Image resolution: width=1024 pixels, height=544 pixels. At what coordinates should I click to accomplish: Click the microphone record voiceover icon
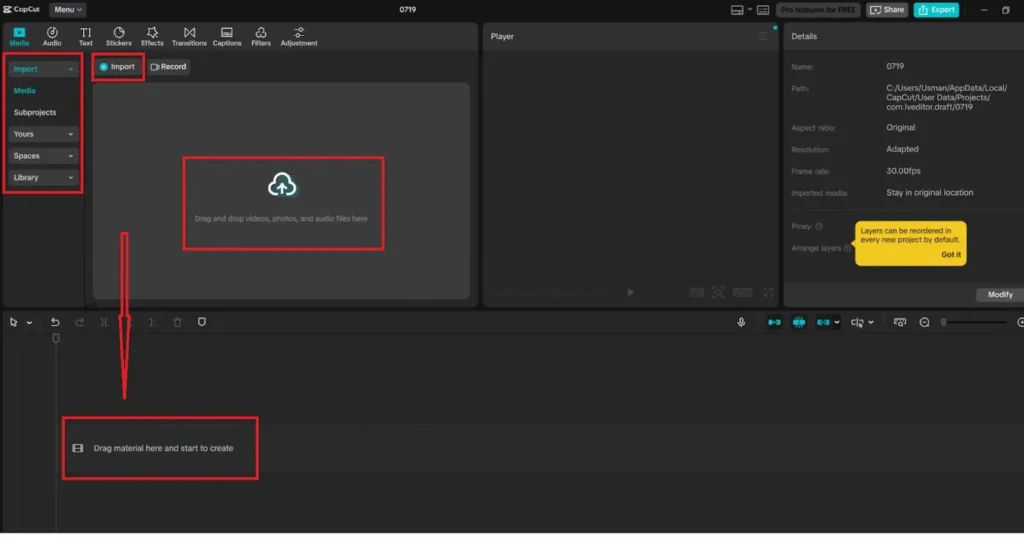tap(741, 322)
